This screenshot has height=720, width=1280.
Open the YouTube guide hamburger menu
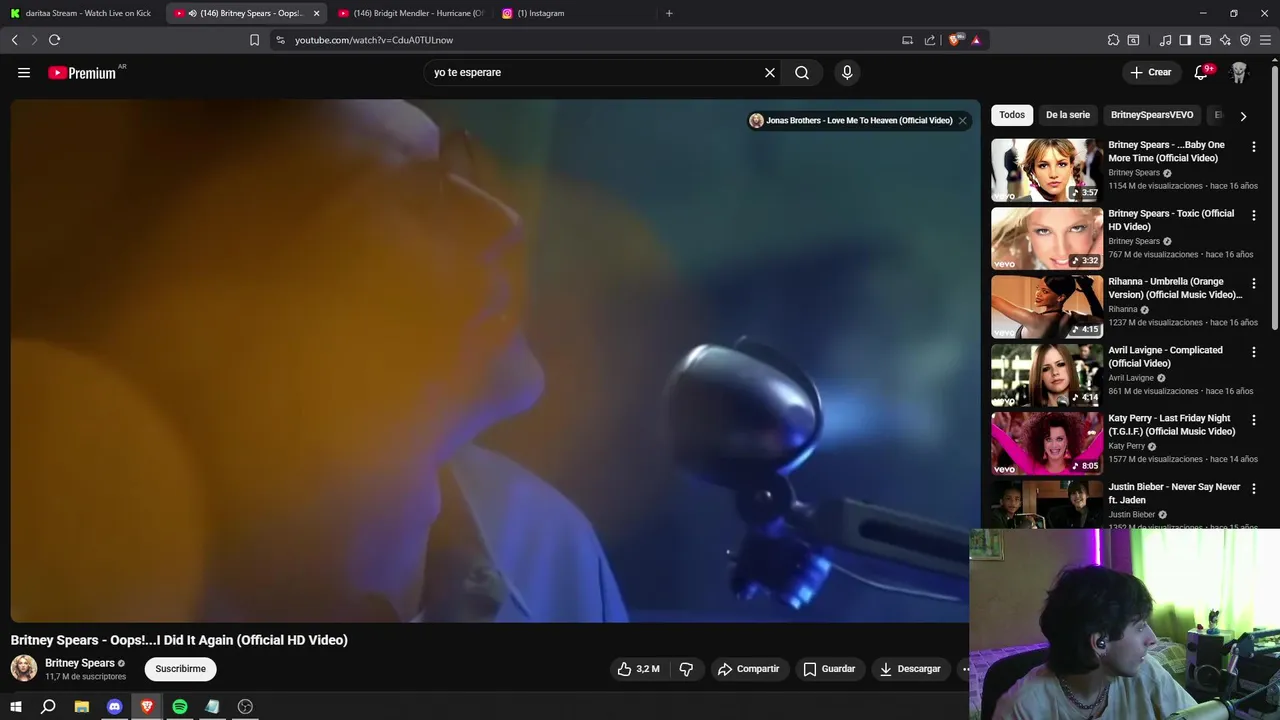coord(24,72)
